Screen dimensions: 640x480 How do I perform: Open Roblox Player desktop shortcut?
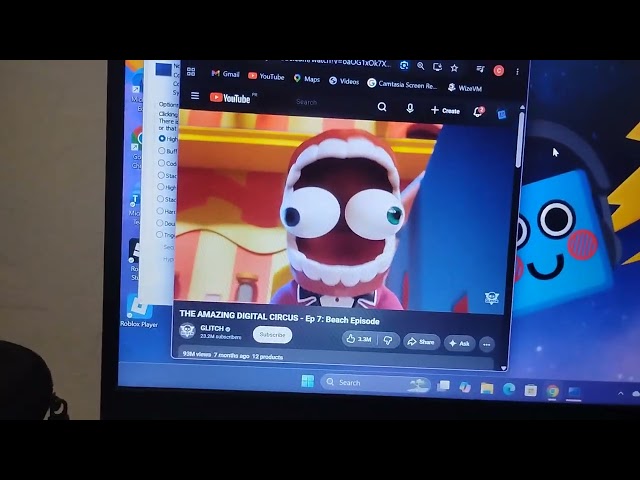139,311
